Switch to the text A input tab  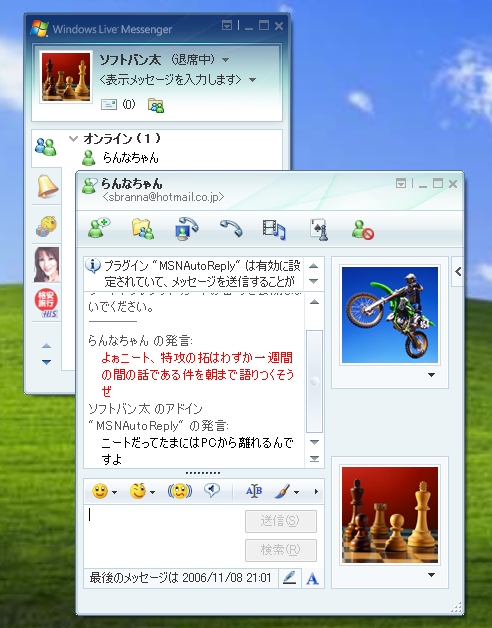point(313,578)
